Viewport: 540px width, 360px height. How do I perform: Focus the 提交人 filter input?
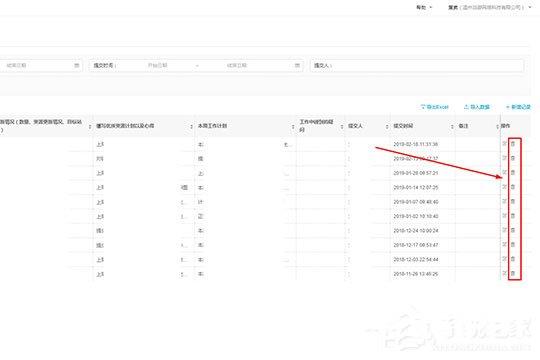click(417, 65)
